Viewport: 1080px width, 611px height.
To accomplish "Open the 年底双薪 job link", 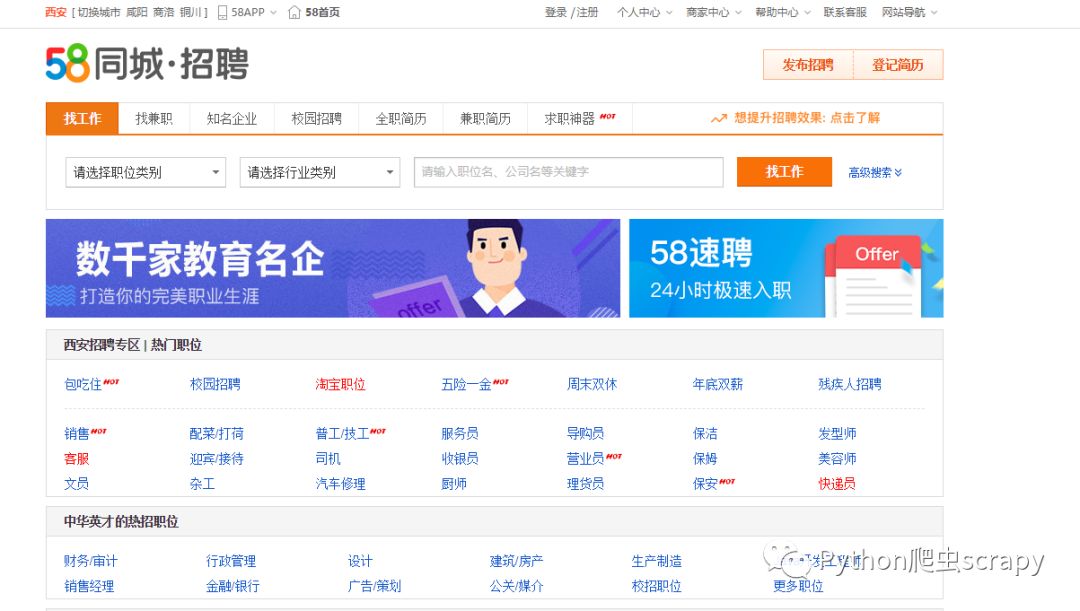I will [x=718, y=384].
